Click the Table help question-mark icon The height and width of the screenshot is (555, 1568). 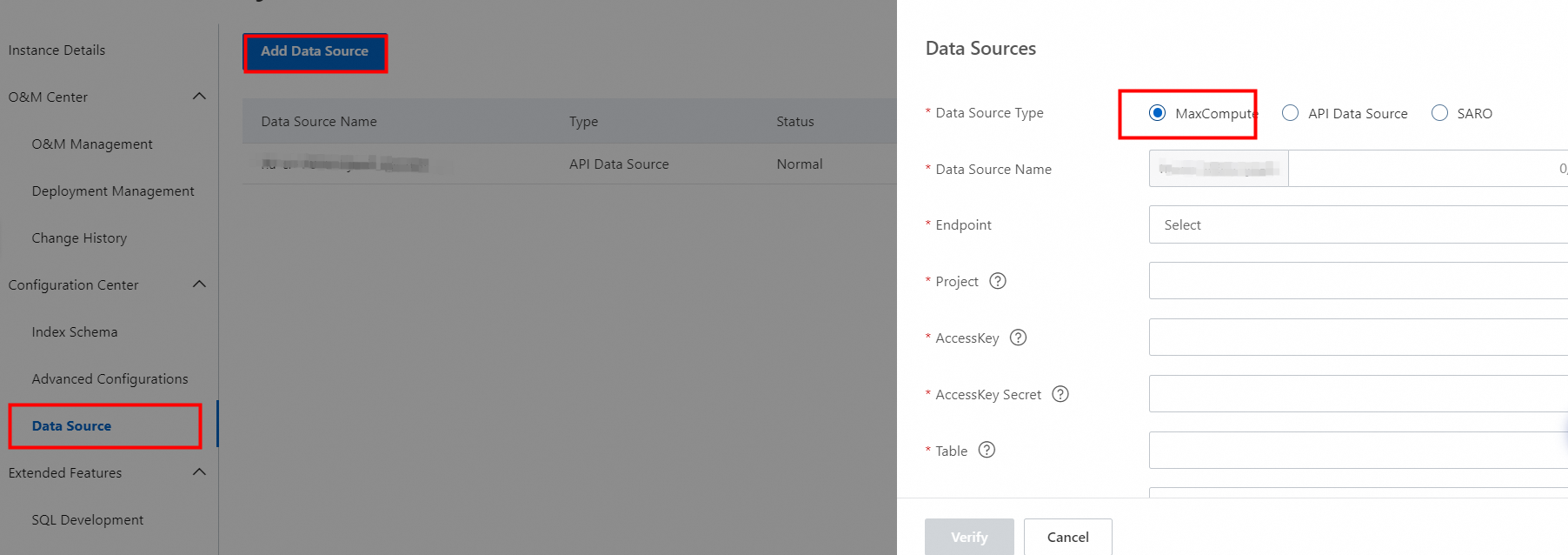pyautogui.click(x=987, y=450)
